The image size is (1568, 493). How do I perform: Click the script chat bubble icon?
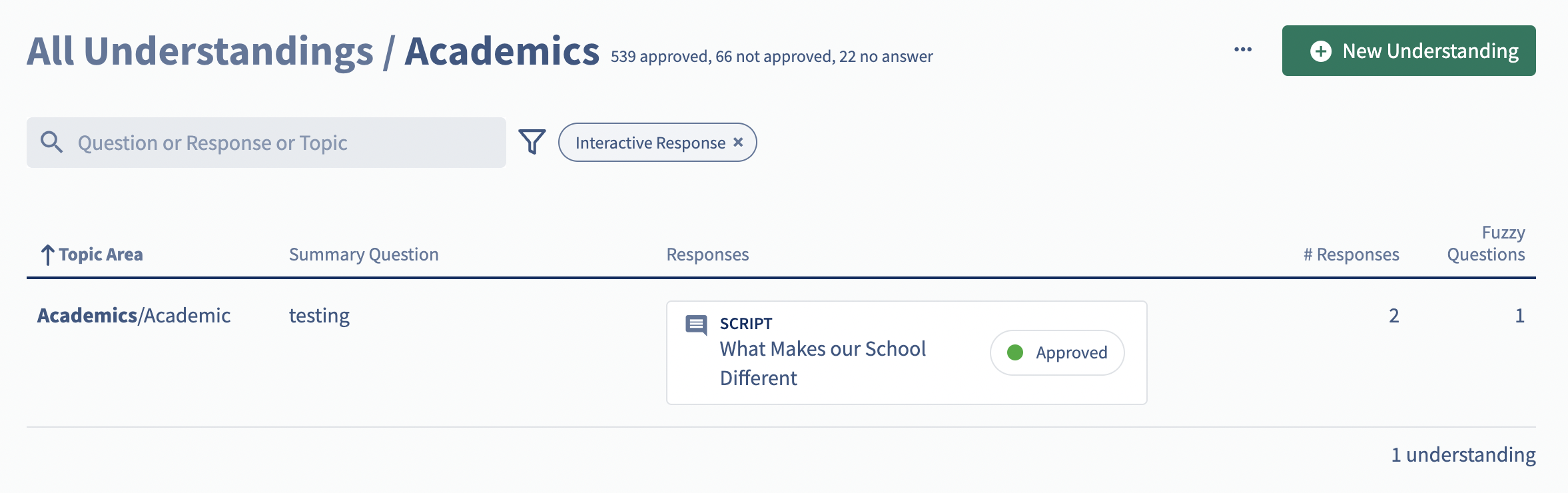point(696,325)
